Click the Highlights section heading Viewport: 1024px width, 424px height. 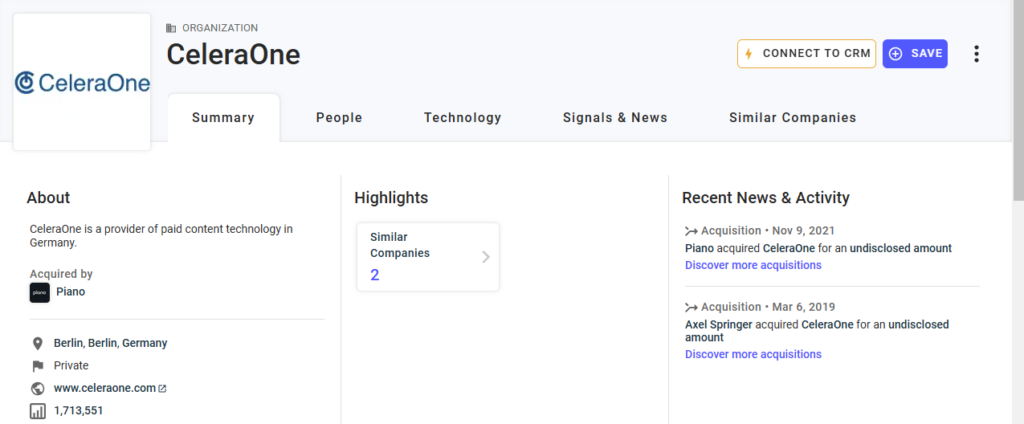[391, 198]
